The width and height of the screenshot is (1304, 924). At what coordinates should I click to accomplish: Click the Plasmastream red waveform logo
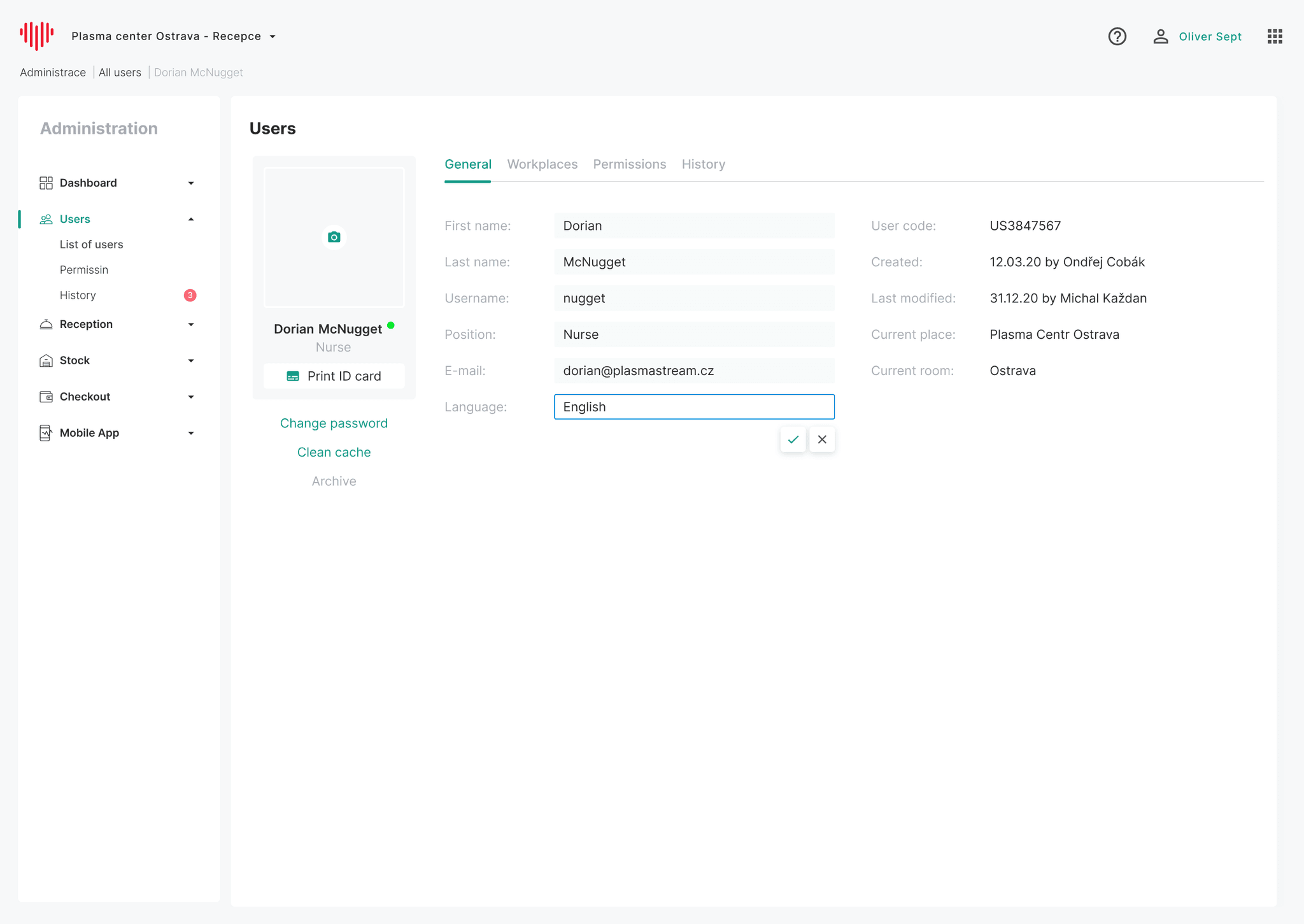pyautogui.click(x=36, y=36)
